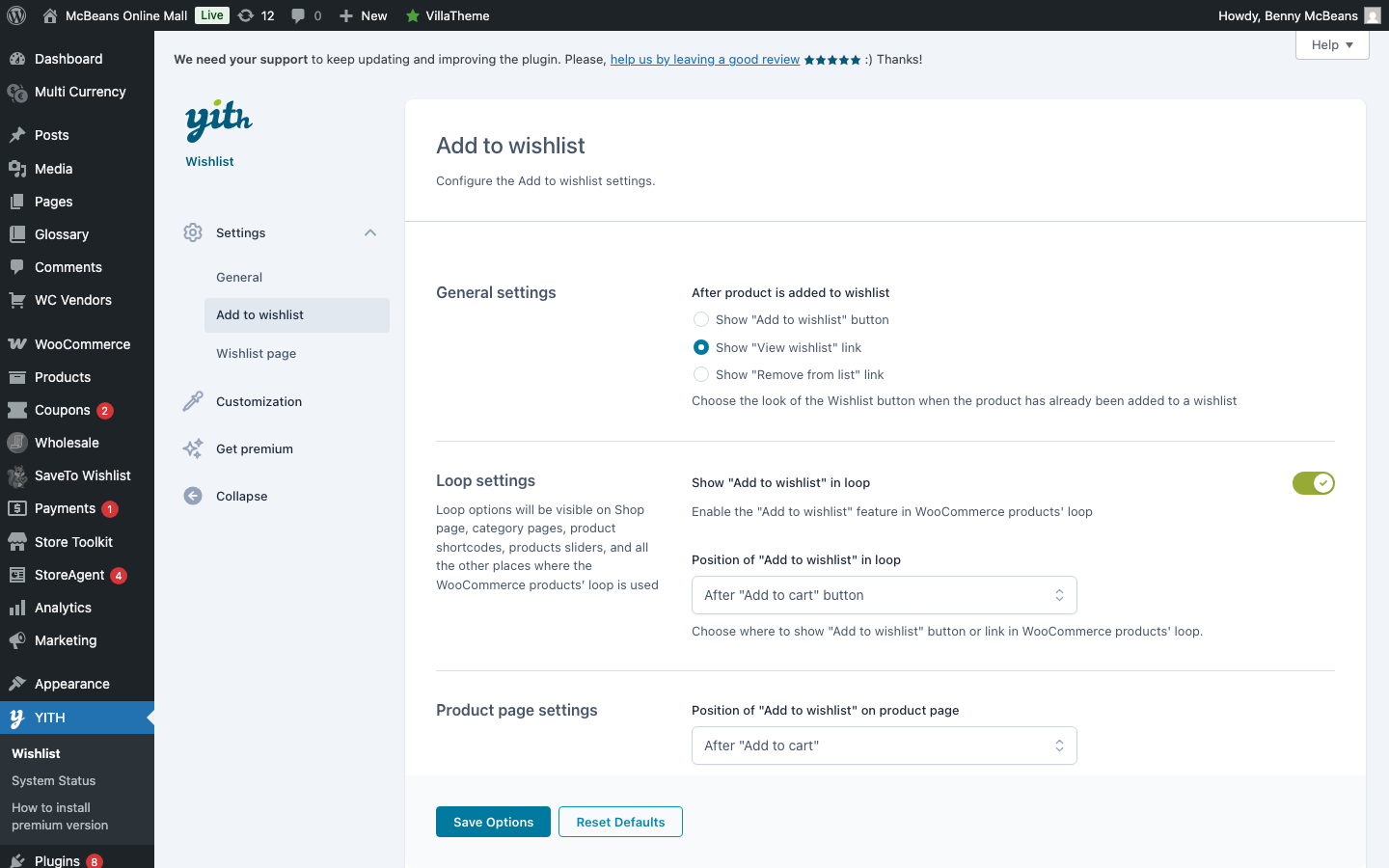Open the Analytics menu icon
Image resolution: width=1389 pixels, height=868 pixels.
(x=19, y=608)
